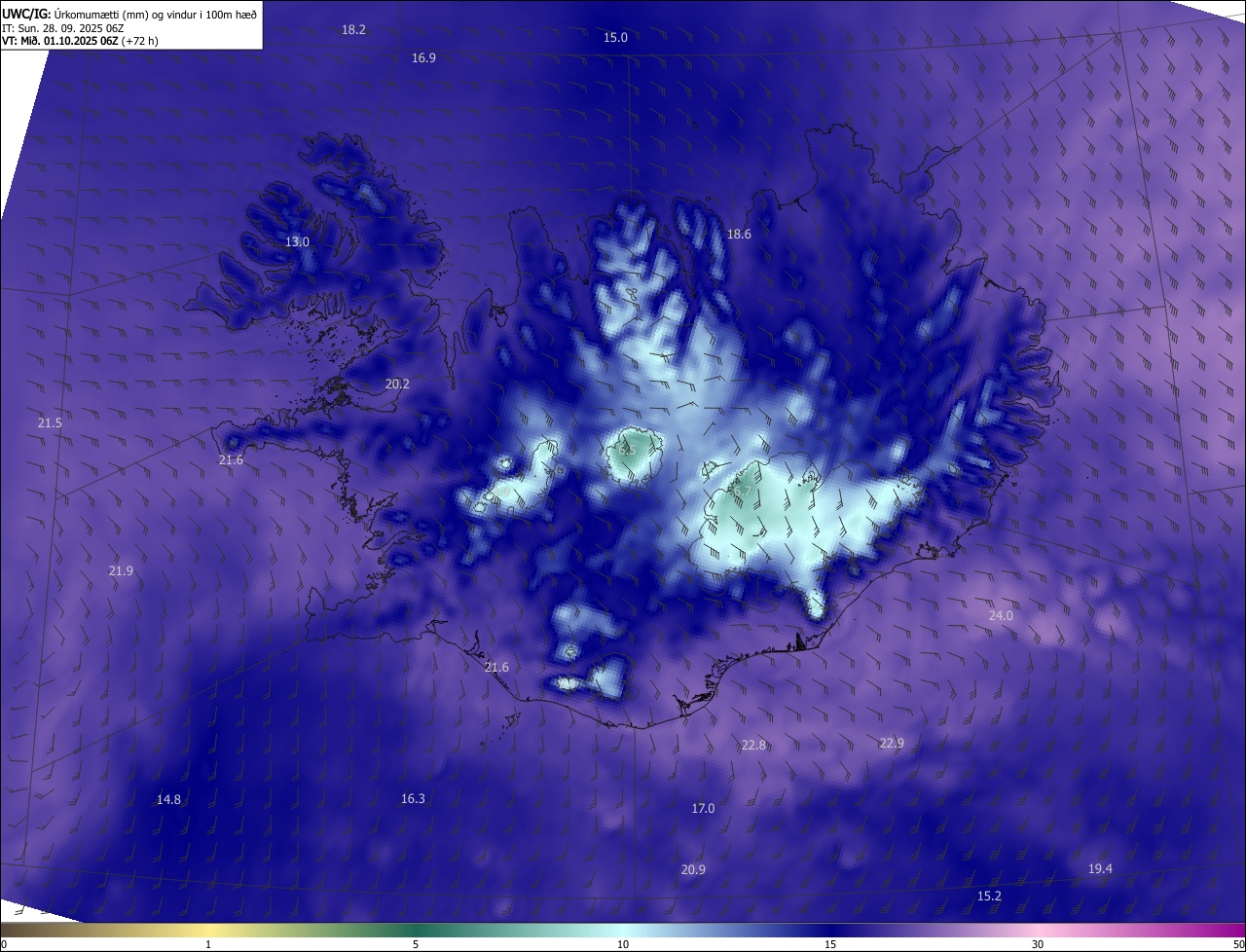1246x952 pixels.
Task: Click the 21.9 value label
Action: (x=121, y=571)
